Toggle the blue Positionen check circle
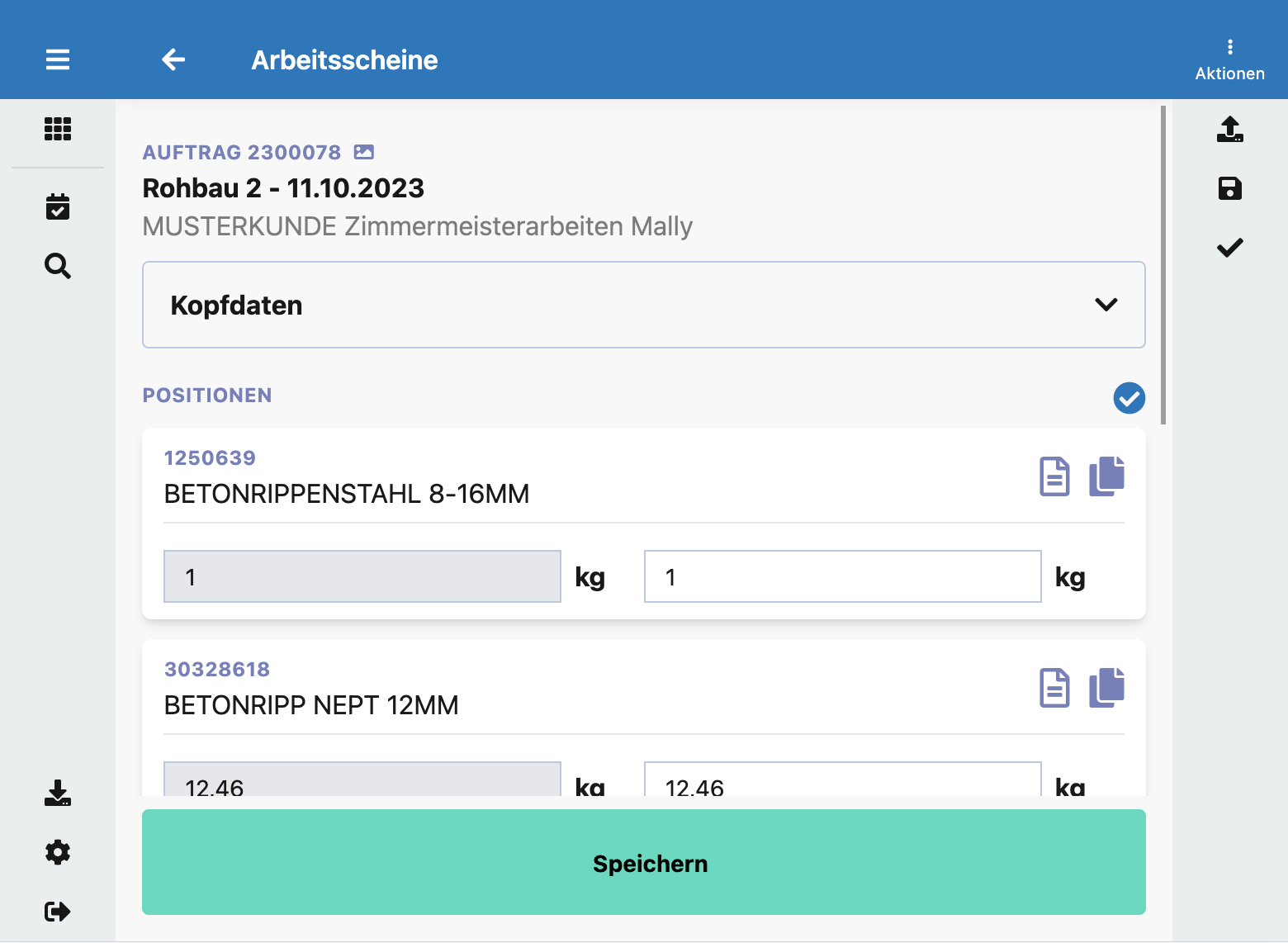Image resolution: width=1288 pixels, height=943 pixels. point(1129,398)
